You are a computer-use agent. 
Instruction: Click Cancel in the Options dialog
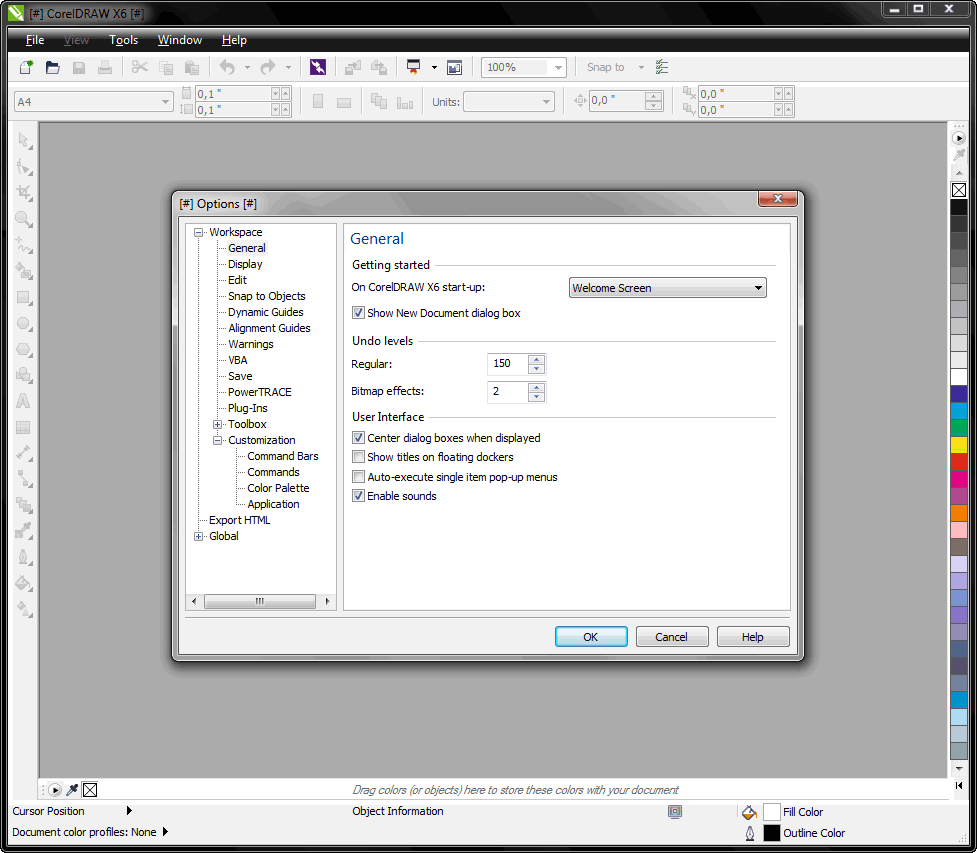pyautogui.click(x=671, y=637)
